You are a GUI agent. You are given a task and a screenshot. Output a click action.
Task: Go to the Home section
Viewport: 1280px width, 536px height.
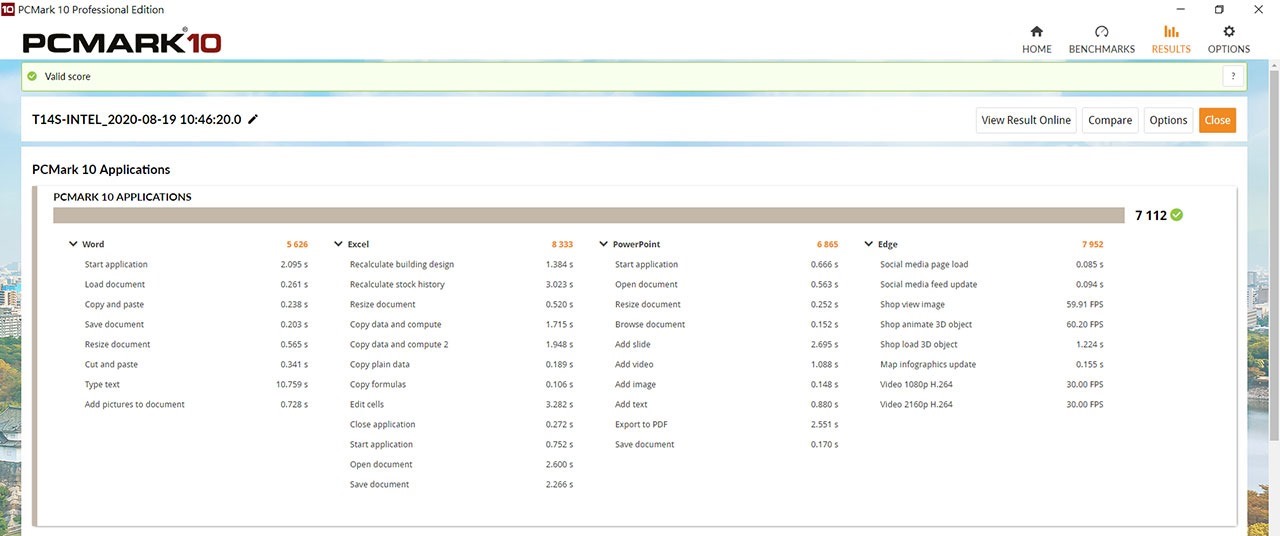tap(1036, 39)
